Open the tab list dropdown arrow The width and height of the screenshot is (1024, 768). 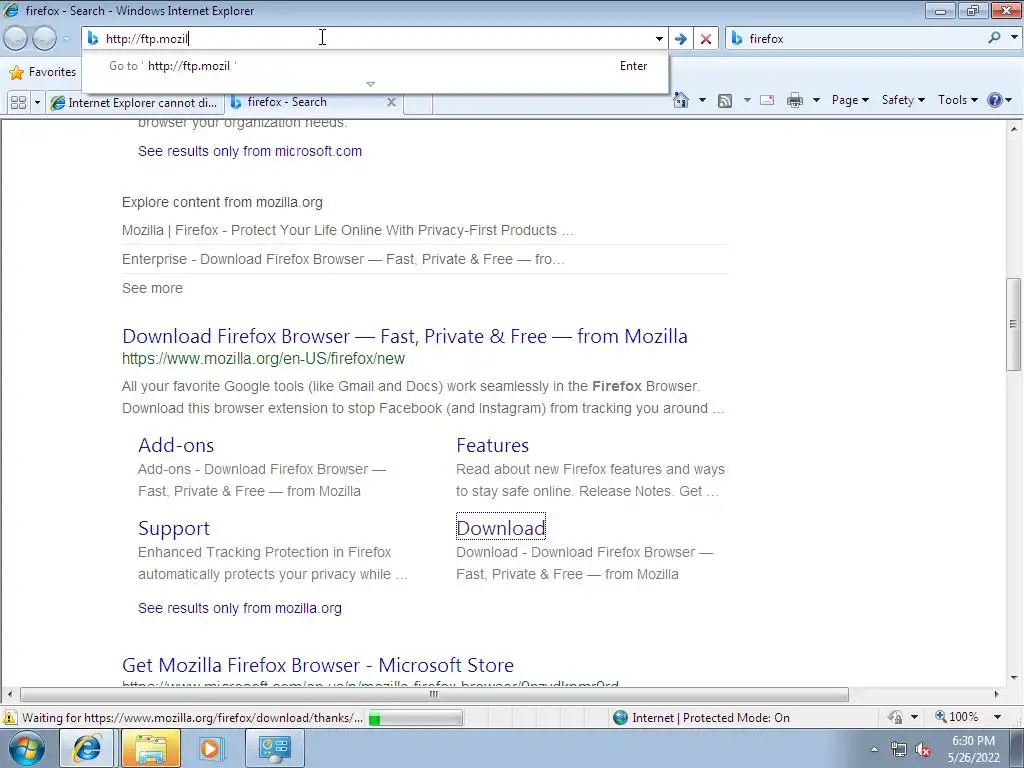(37, 103)
